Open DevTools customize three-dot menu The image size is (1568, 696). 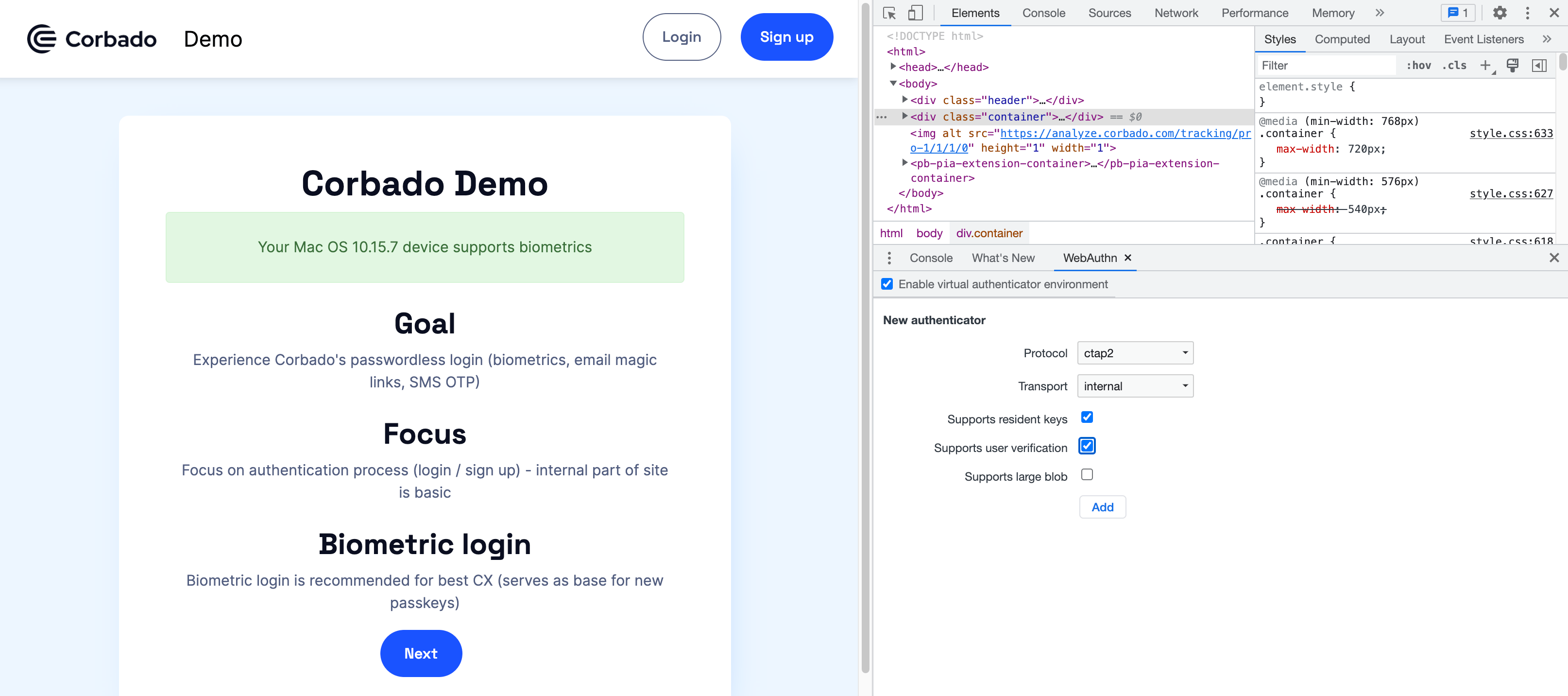tap(1527, 13)
